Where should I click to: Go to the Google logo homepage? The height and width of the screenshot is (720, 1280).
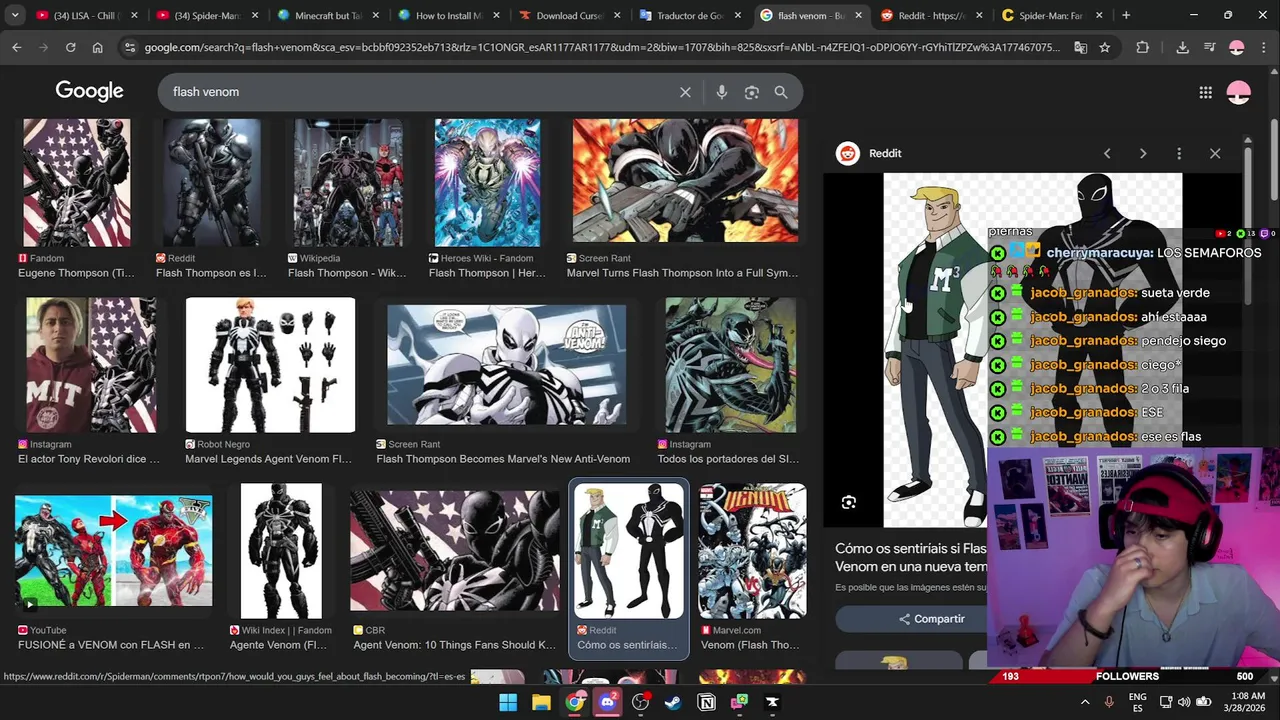coord(89,91)
